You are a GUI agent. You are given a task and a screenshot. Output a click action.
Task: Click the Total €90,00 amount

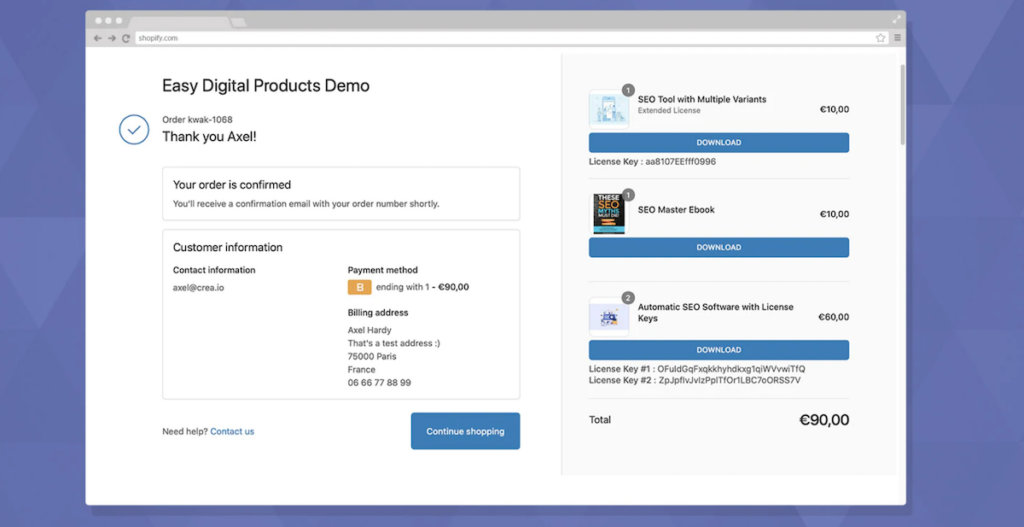click(x=824, y=420)
